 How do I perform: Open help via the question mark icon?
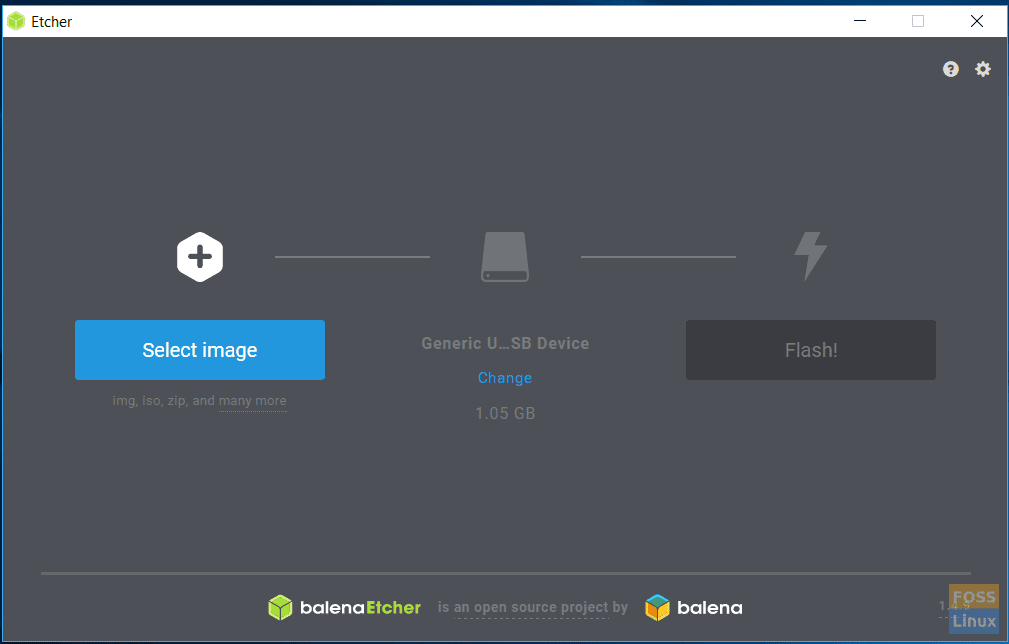click(x=950, y=69)
